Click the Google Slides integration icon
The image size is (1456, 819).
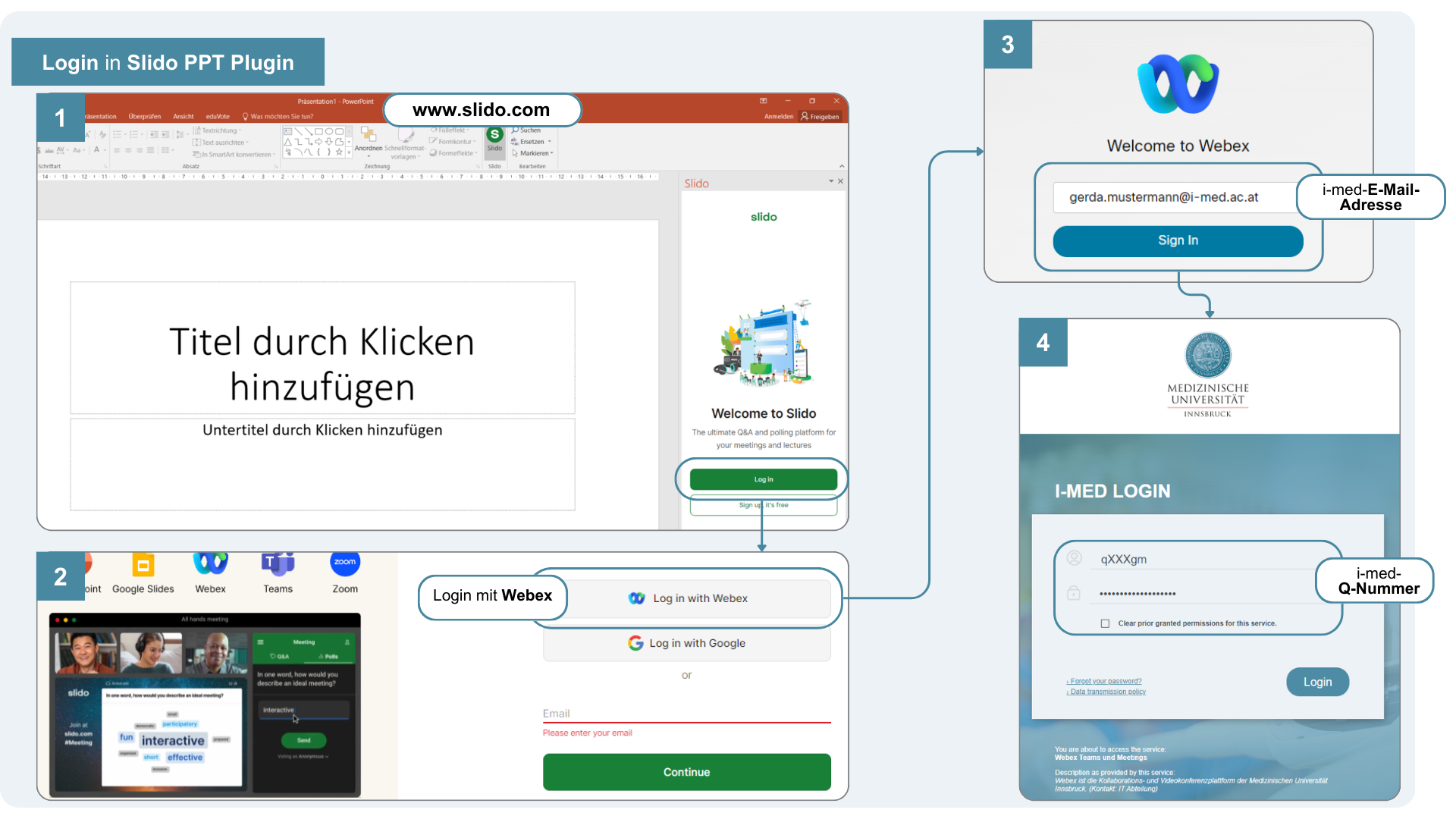(x=143, y=566)
